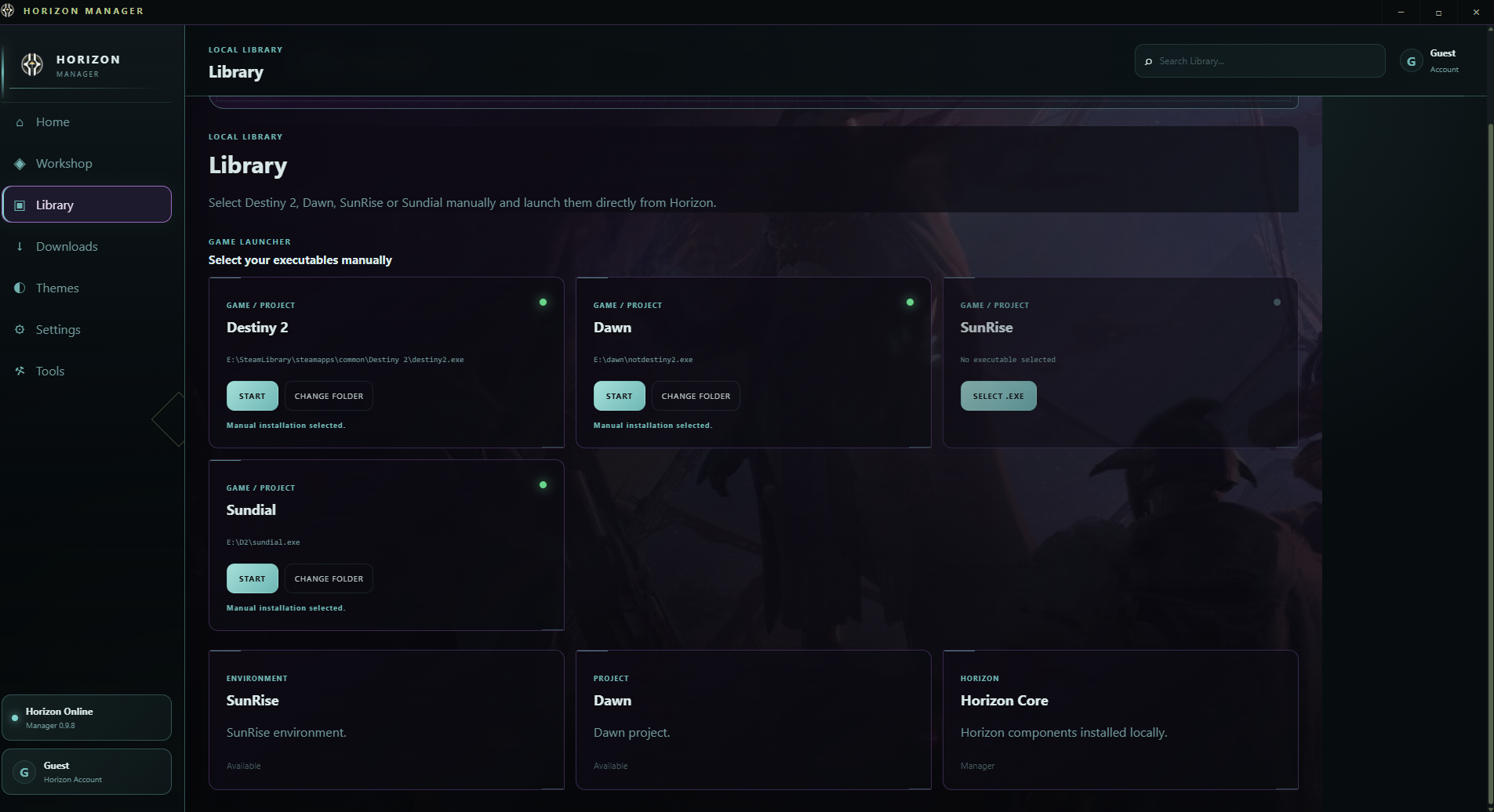This screenshot has width=1494, height=812.
Task: Click the Horizon Manager title bar logo
Action: [8, 11]
